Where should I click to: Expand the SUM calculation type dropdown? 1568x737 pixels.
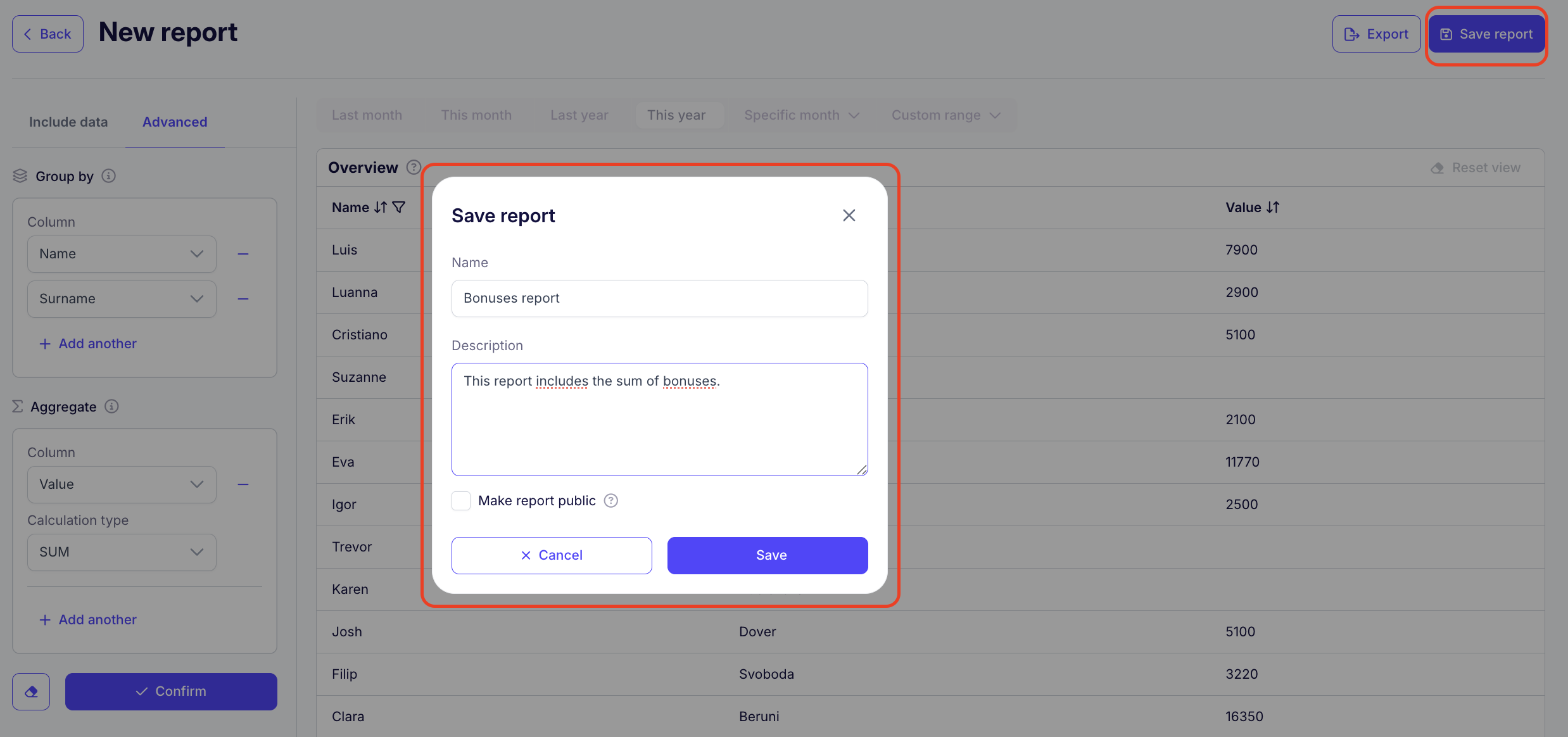122,552
